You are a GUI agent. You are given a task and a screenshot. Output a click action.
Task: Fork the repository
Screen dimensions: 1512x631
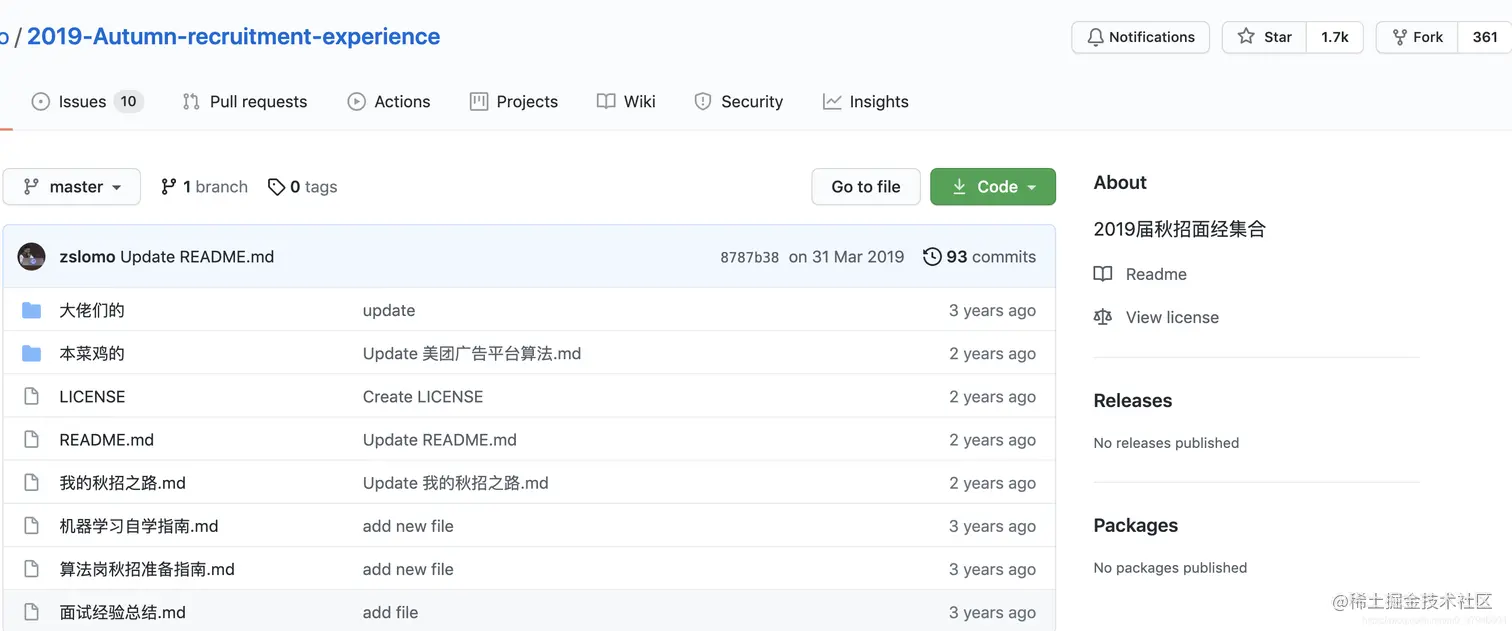click(x=1418, y=37)
